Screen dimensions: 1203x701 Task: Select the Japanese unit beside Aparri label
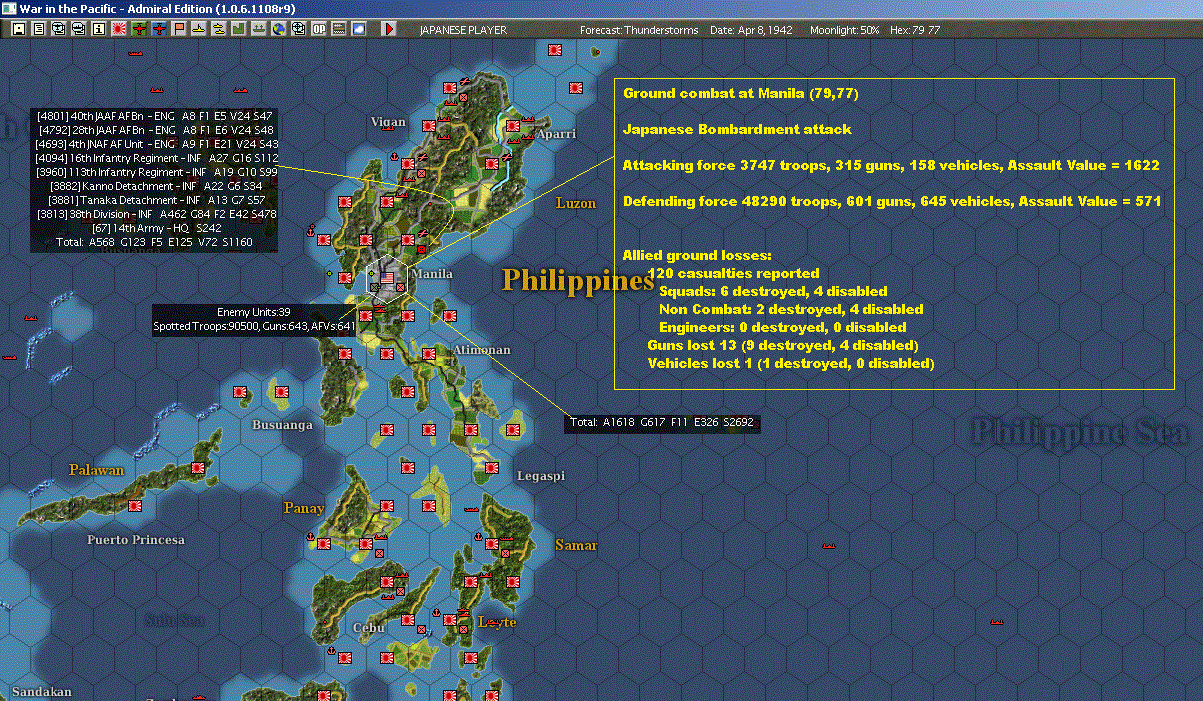[x=513, y=127]
